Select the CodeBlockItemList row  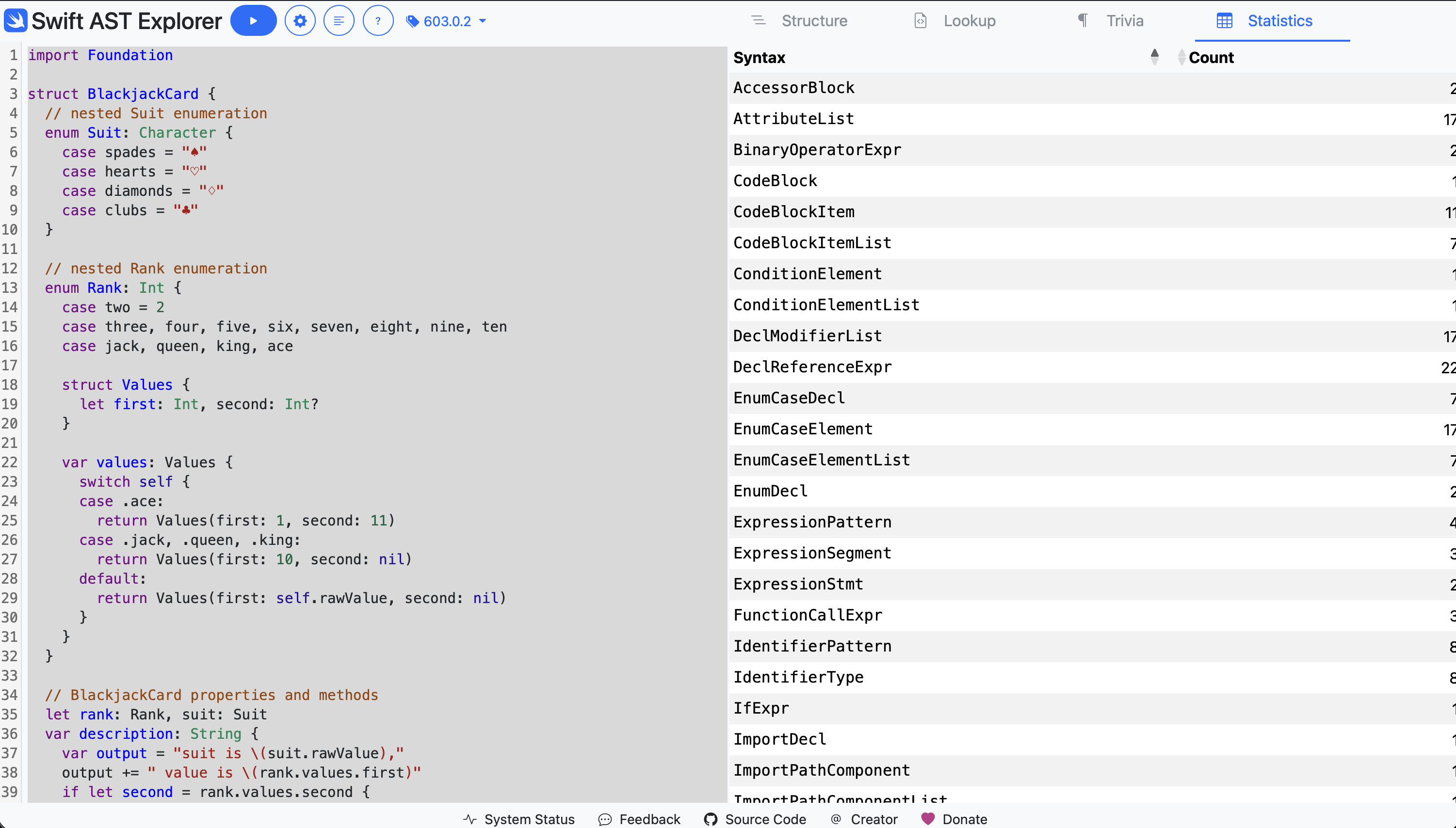pyautogui.click(x=1092, y=243)
